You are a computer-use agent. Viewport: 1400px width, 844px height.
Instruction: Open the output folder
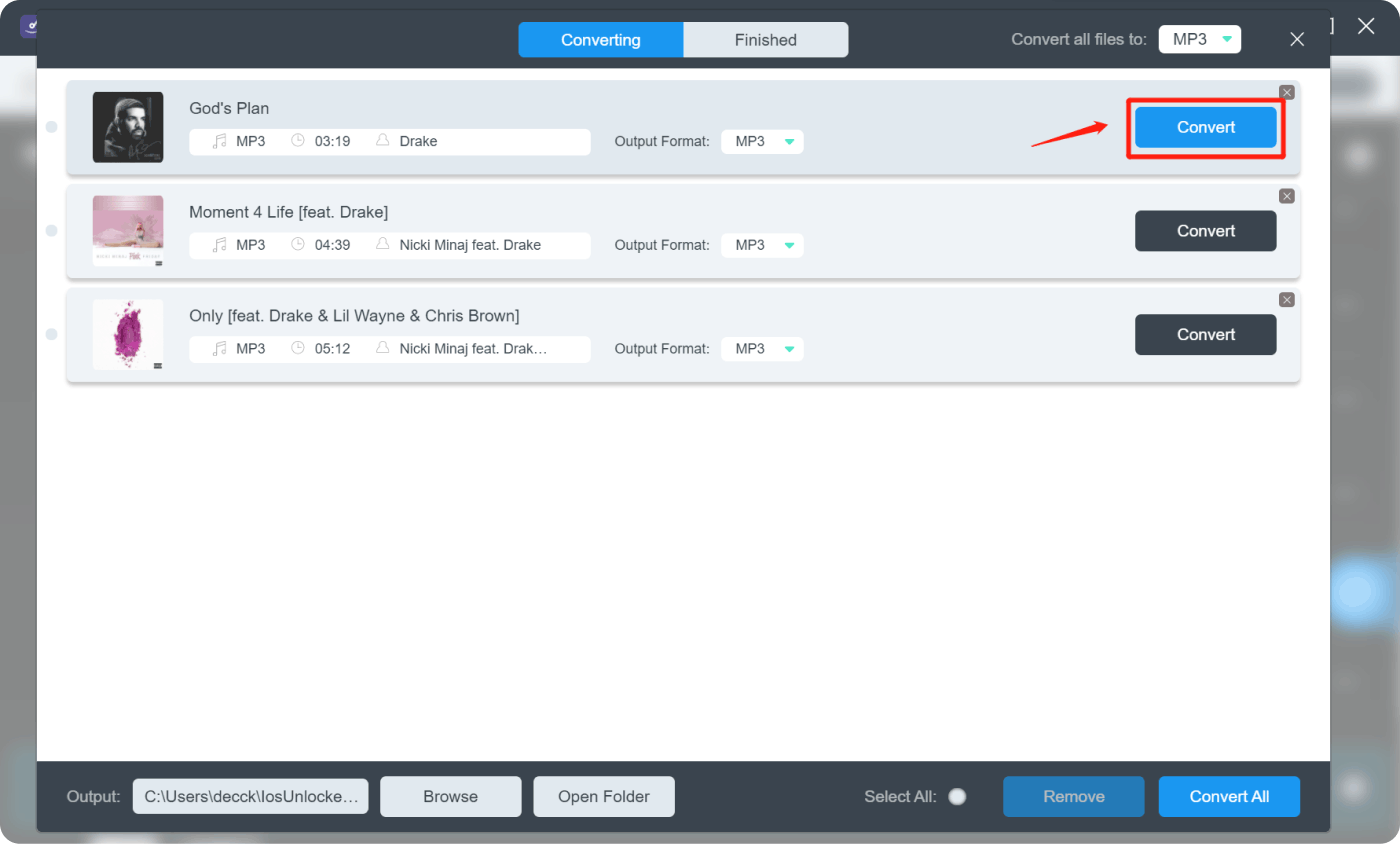pyautogui.click(x=604, y=797)
